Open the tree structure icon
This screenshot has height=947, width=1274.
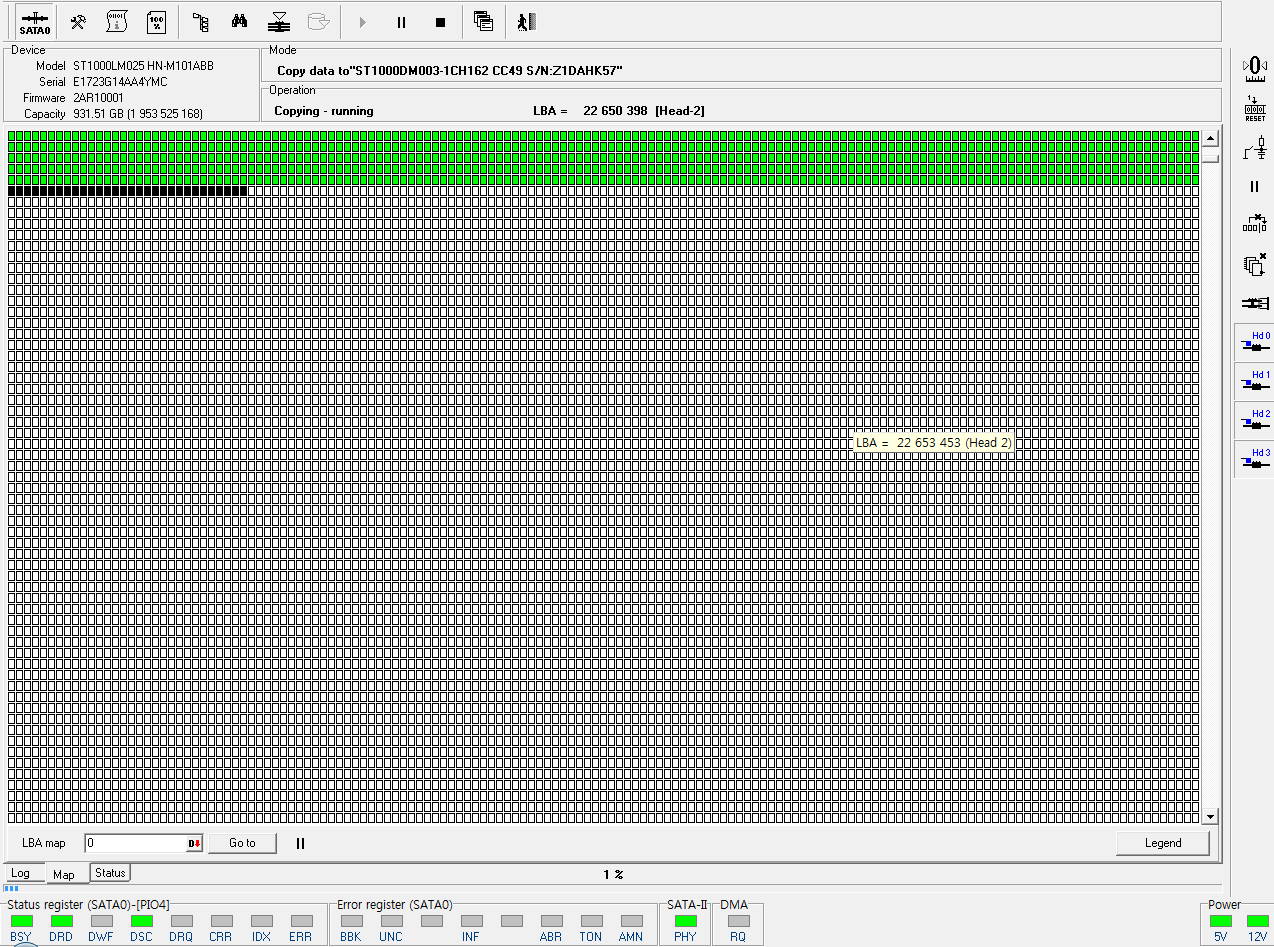(201, 21)
